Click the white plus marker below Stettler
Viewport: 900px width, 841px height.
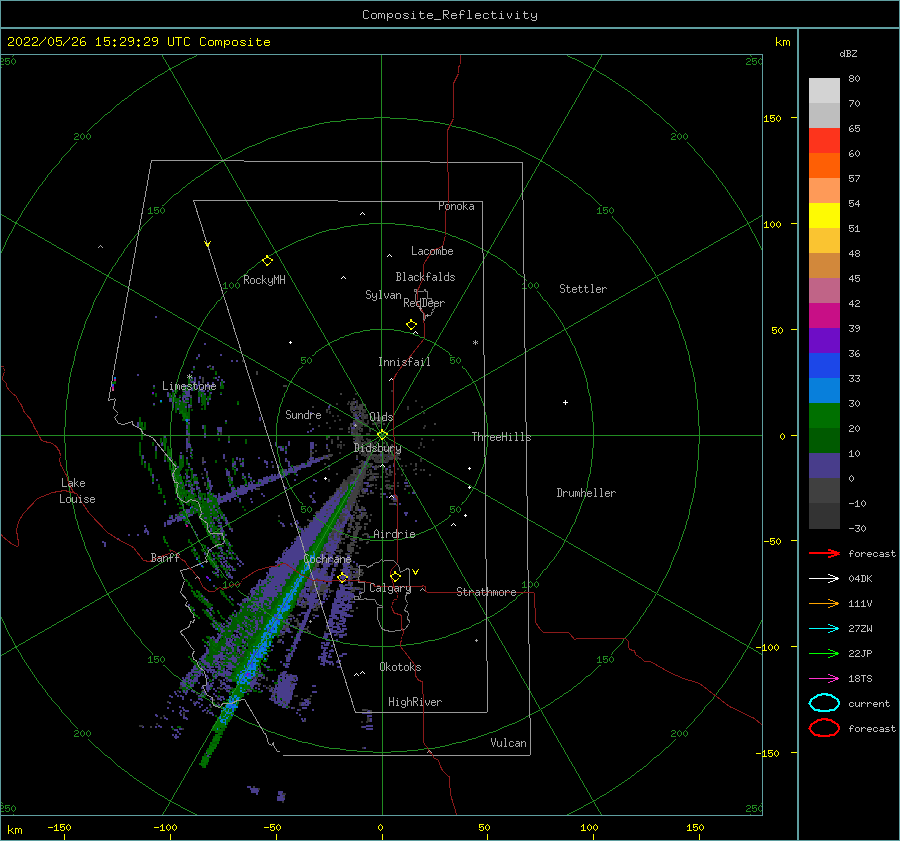click(565, 402)
